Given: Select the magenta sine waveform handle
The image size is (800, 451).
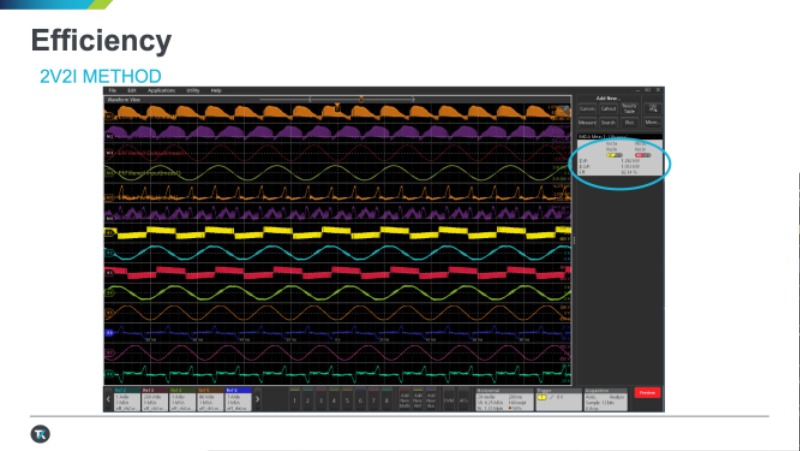Looking at the screenshot, I should pyautogui.click(x=109, y=353).
